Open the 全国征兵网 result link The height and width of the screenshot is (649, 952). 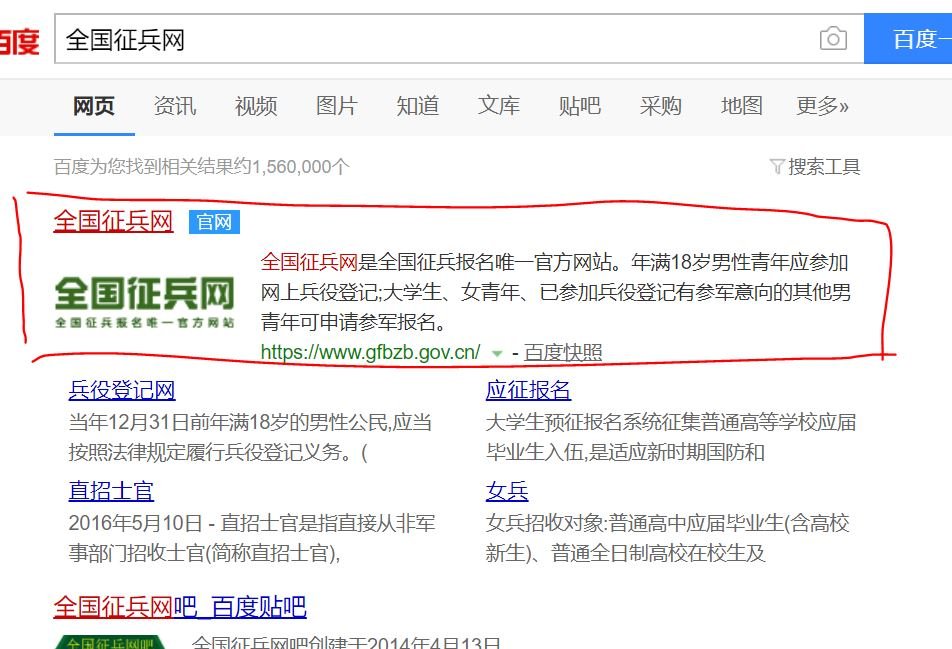(113, 222)
